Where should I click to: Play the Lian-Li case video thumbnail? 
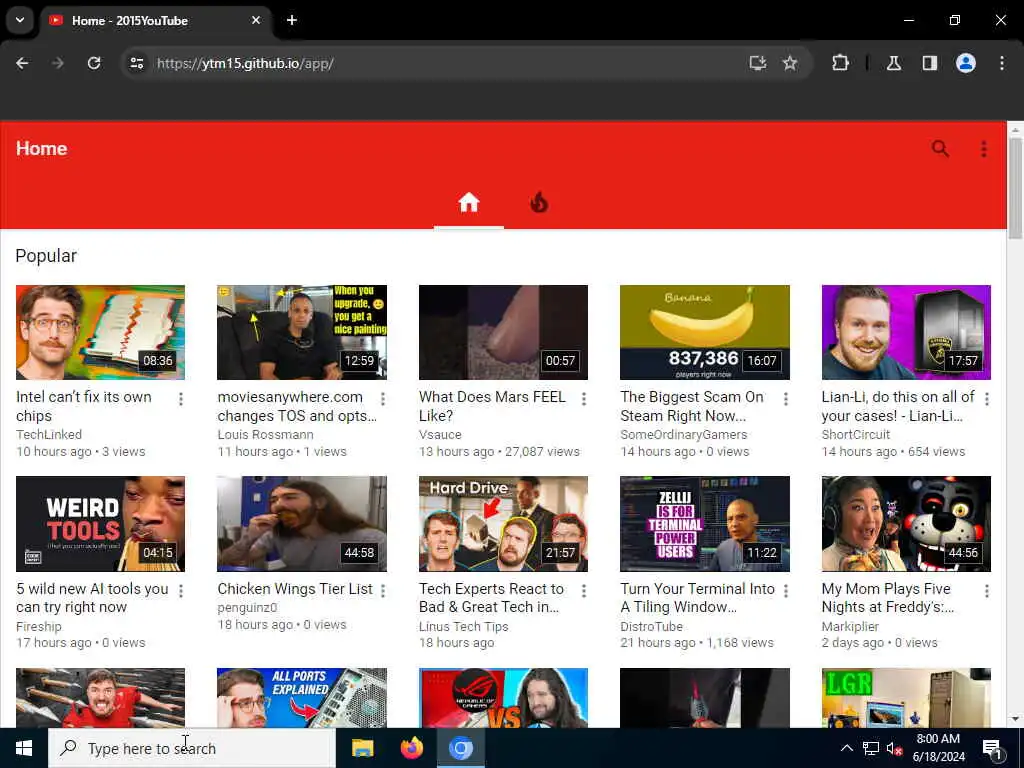(906, 332)
